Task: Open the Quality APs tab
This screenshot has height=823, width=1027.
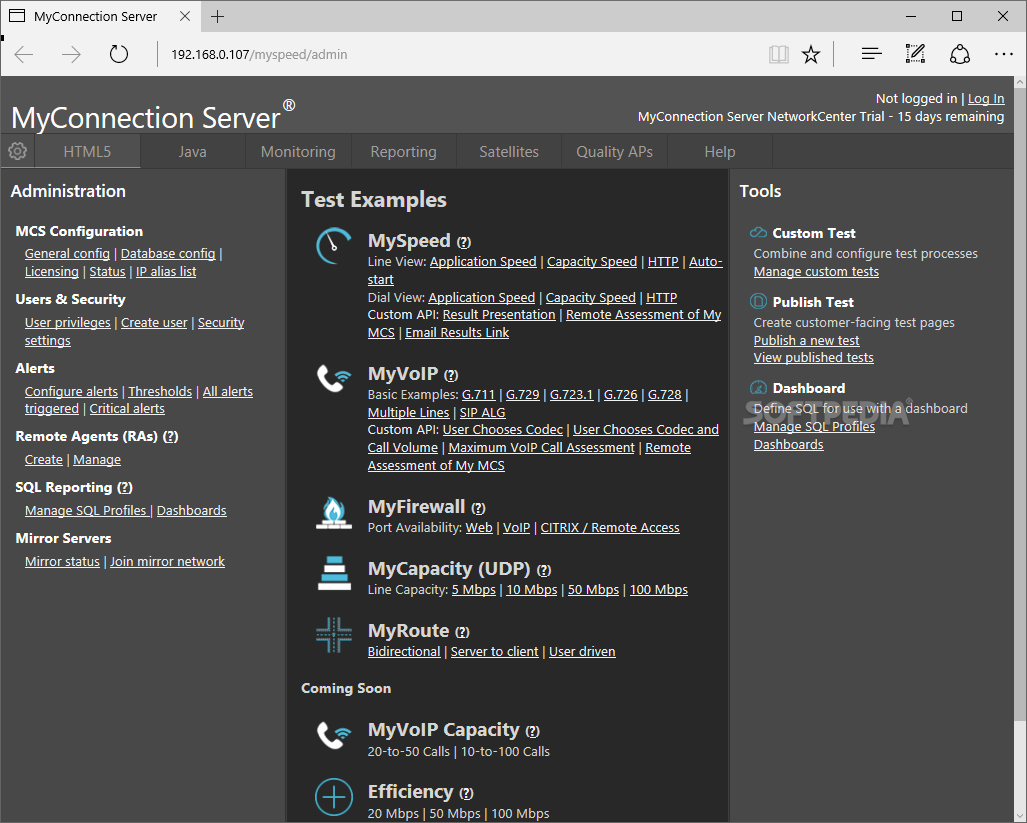Action: pyautogui.click(x=614, y=151)
